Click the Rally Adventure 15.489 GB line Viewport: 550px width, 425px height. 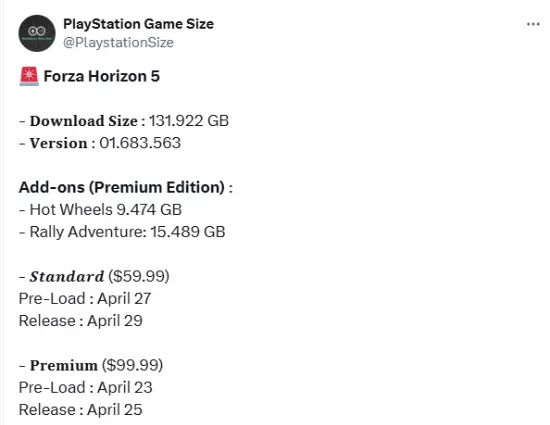tap(122, 232)
